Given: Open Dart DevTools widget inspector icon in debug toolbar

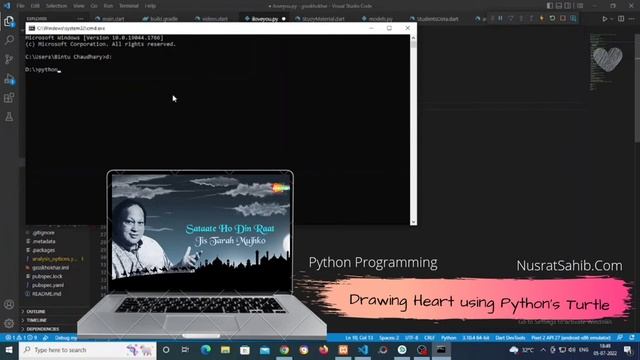Looking at the screenshot, I should (573, 18).
